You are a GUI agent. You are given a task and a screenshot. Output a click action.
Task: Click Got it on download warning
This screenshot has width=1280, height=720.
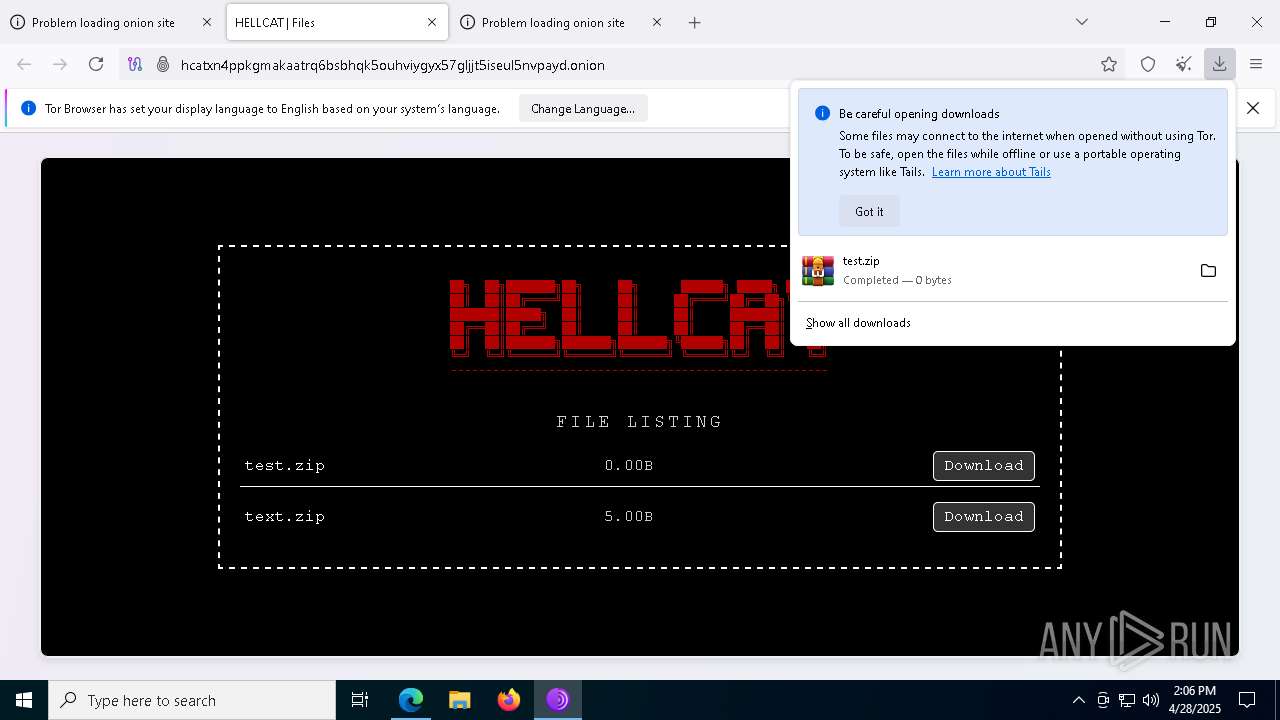(x=869, y=212)
